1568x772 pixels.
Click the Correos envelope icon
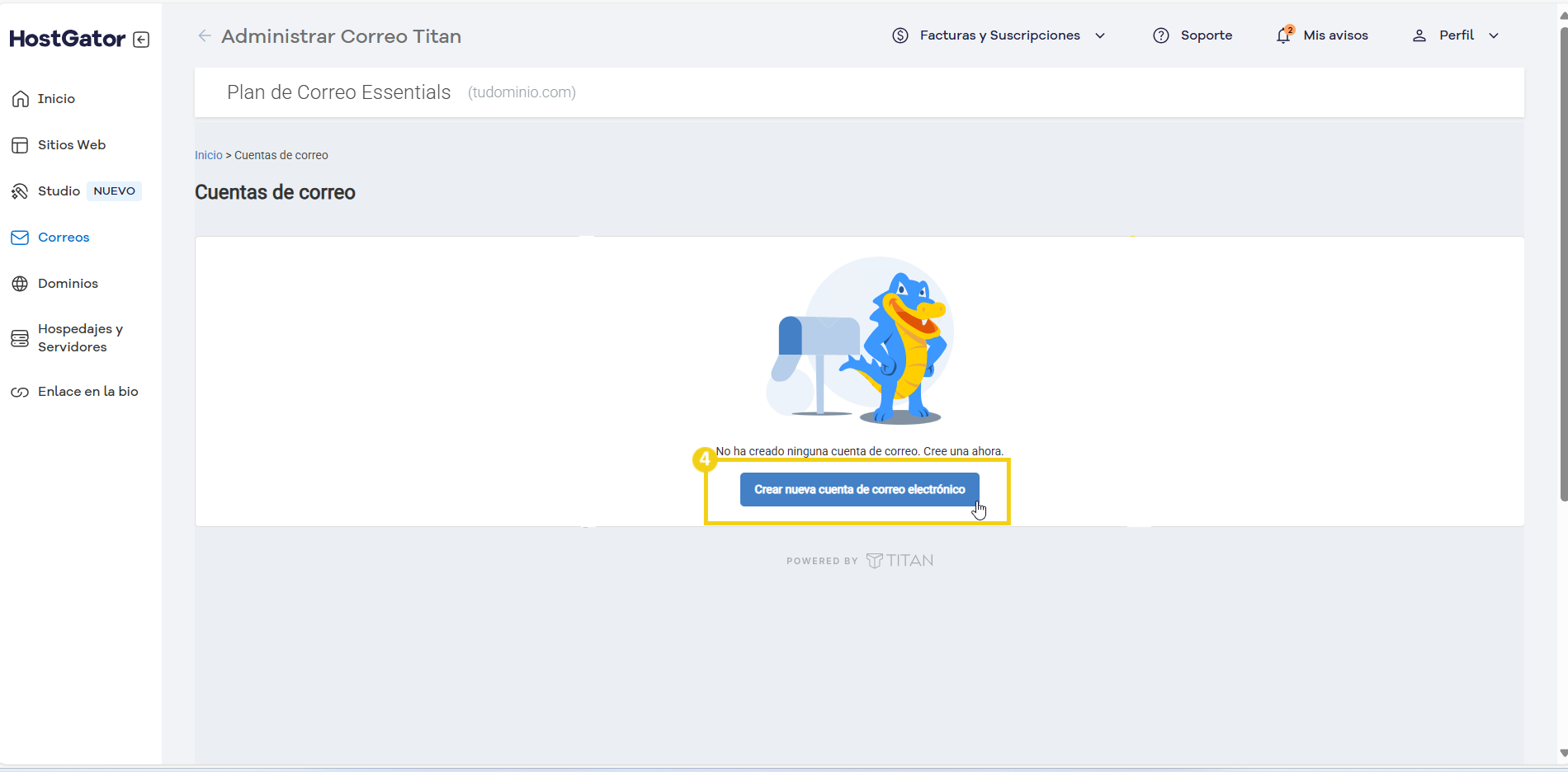click(x=21, y=238)
